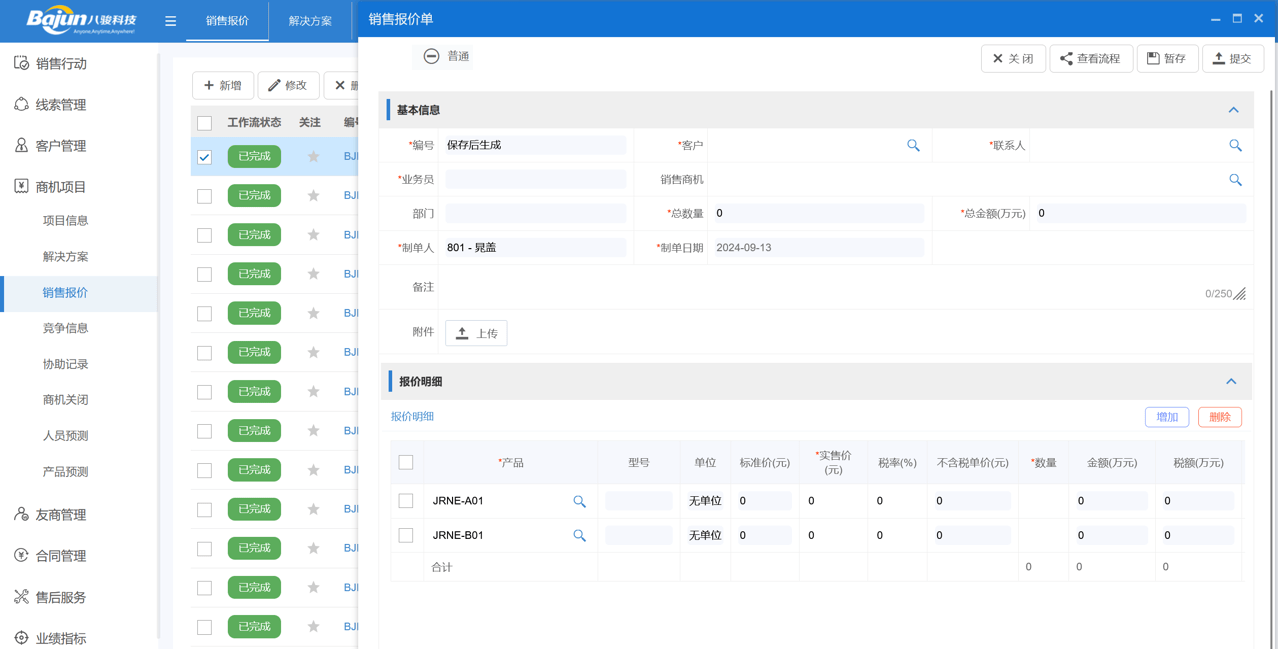This screenshot has height=649, width=1278.
Task: Toggle the star favorite on the first row
Action: coord(313,156)
